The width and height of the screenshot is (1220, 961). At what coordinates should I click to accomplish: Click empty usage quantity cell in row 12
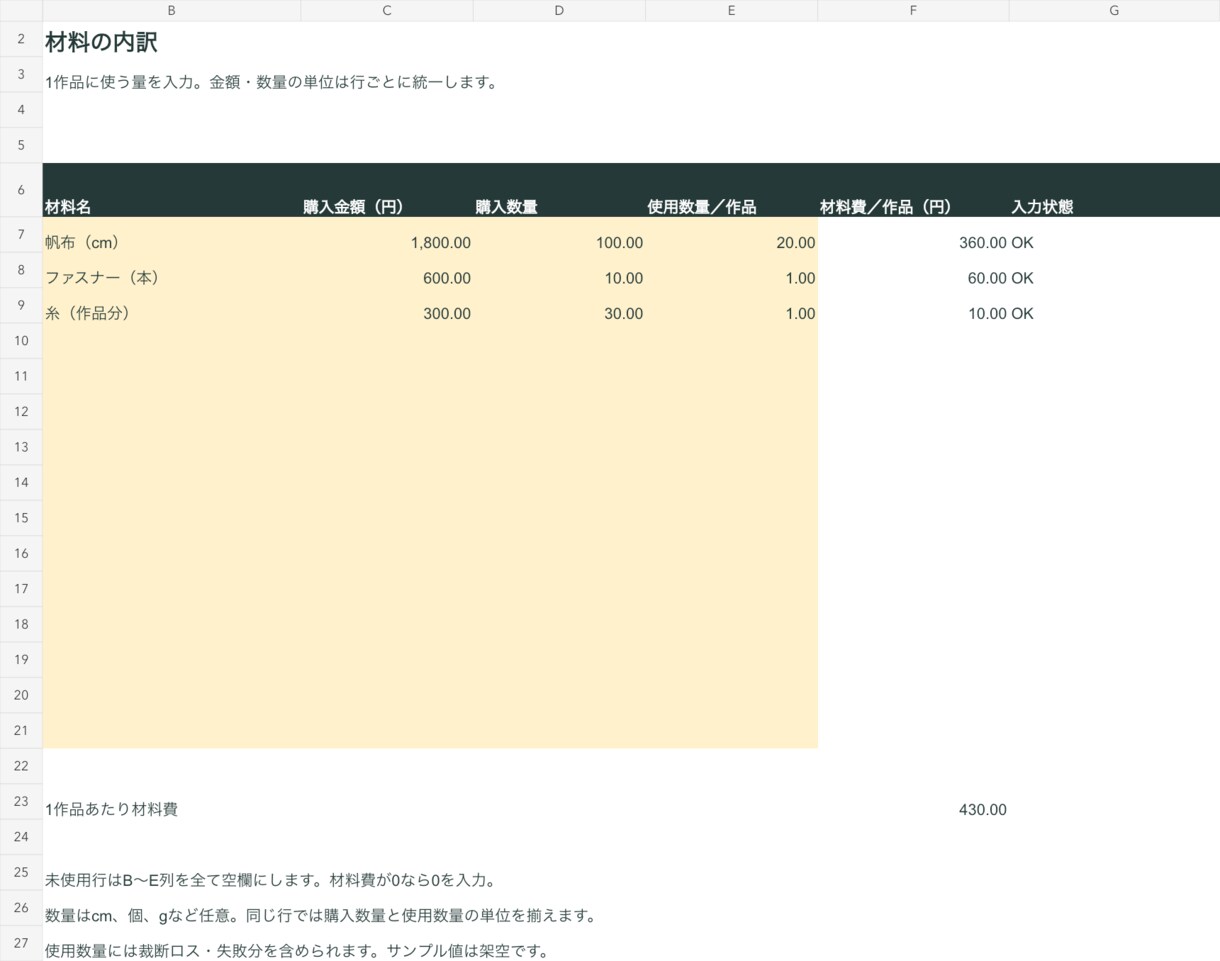point(731,412)
